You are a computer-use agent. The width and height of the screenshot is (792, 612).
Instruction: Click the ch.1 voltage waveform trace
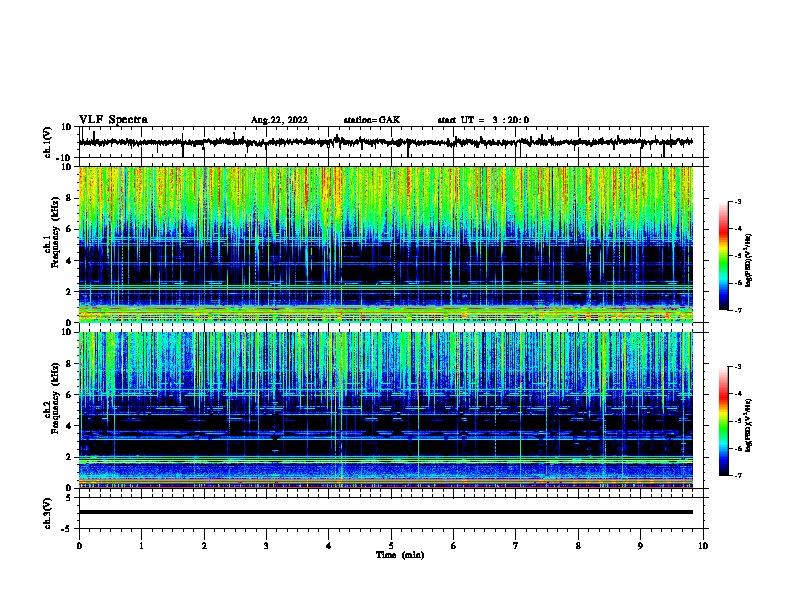[385, 142]
